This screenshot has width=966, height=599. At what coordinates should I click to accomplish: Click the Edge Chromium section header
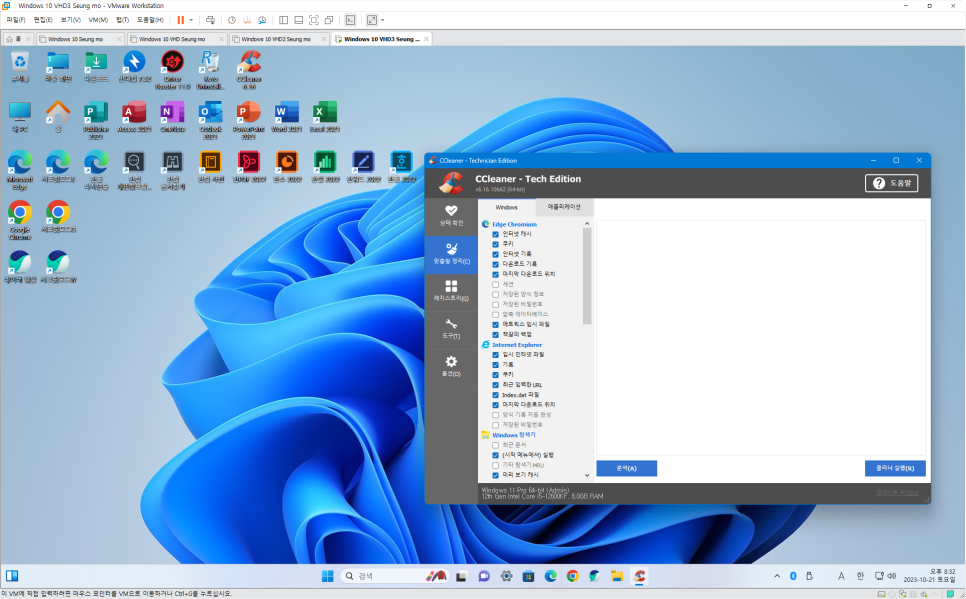(514, 224)
